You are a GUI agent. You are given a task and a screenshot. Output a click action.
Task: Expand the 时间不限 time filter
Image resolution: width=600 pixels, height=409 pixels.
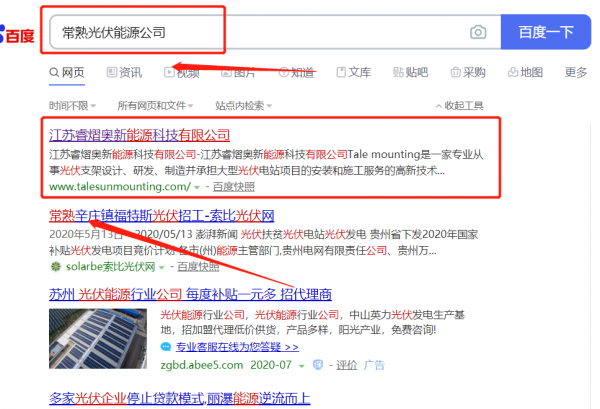72,105
